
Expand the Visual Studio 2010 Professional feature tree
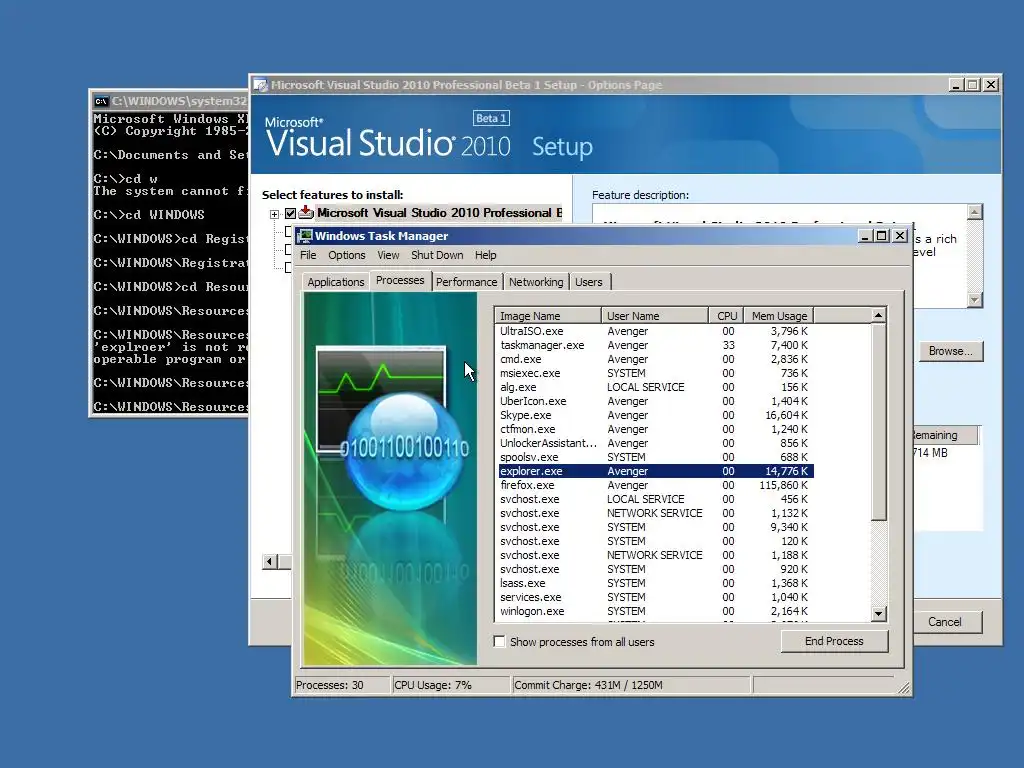(274, 214)
